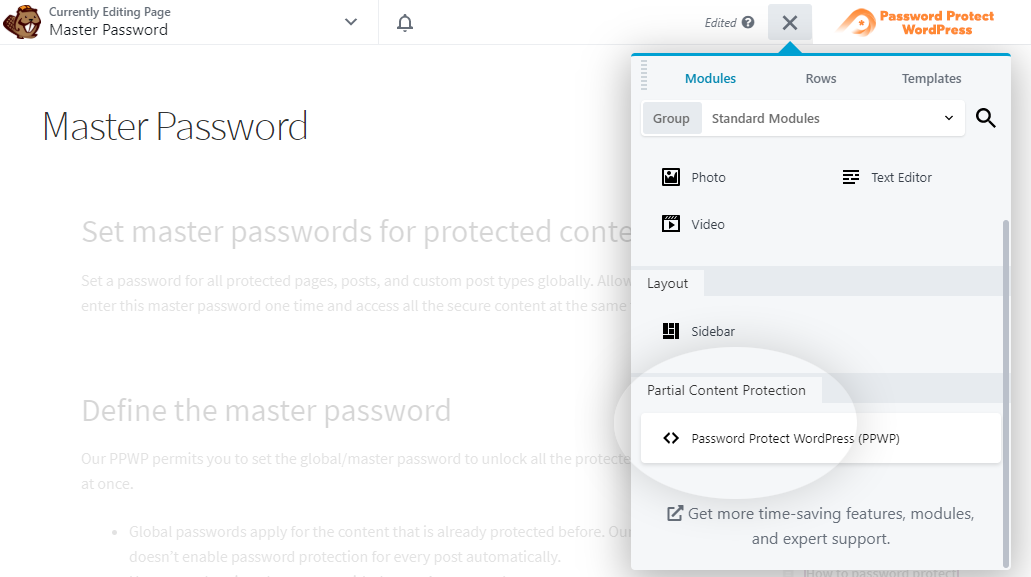Expand the page title chevron menu
Viewport: 1031px width, 577px height.
click(351, 22)
